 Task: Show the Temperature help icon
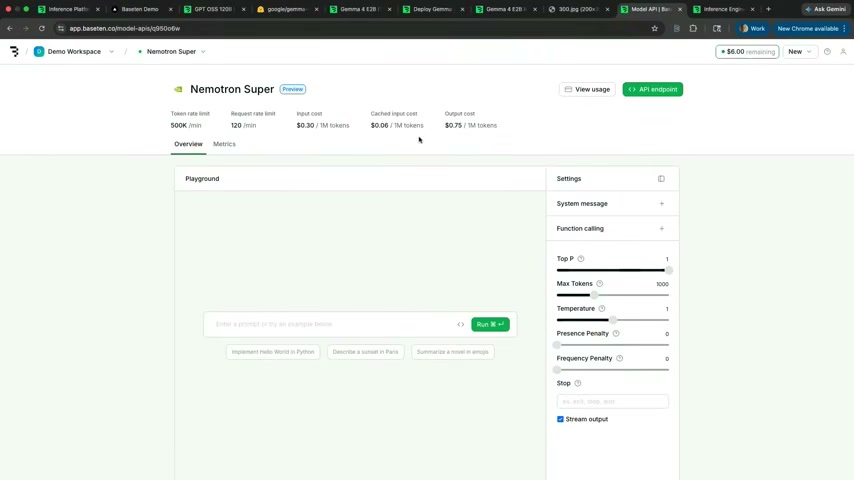coord(602,308)
